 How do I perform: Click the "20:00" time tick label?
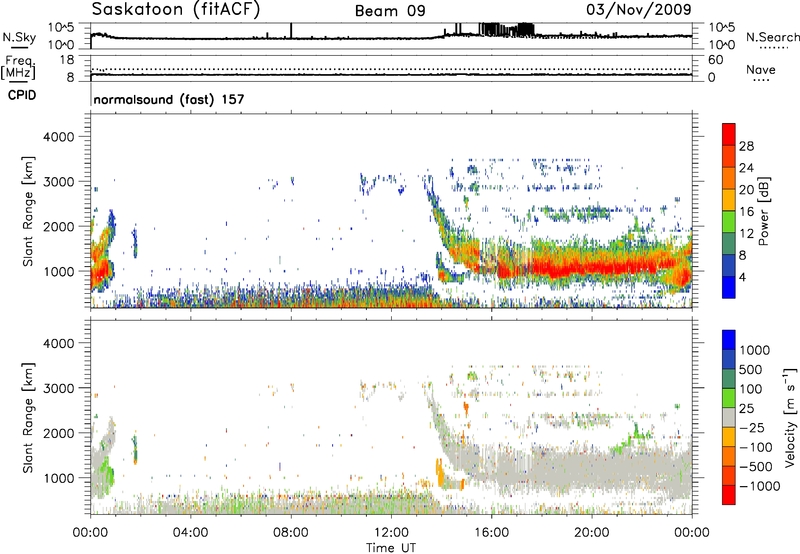(x=592, y=533)
